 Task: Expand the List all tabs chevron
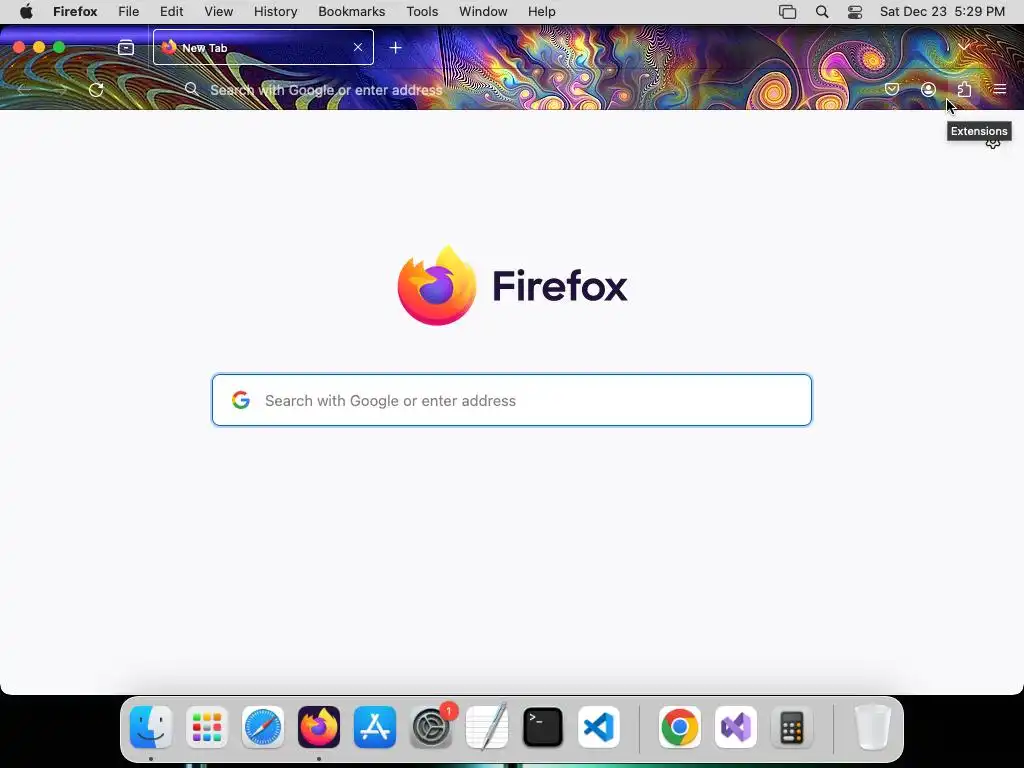[x=964, y=47]
